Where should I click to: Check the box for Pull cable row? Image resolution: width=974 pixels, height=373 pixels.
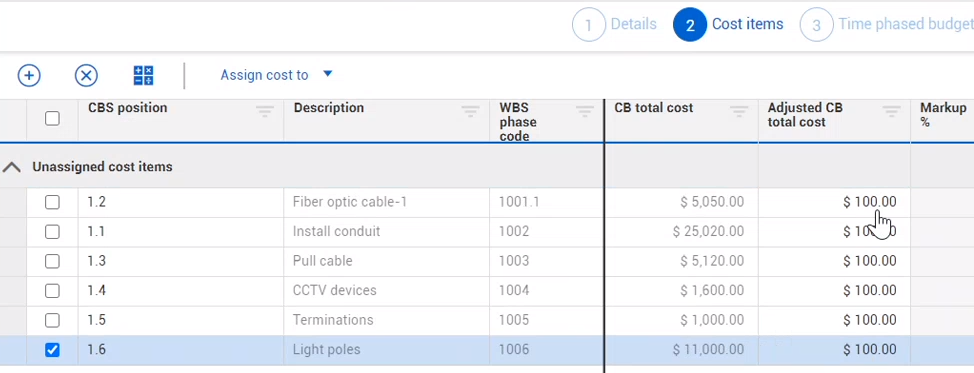coord(52,261)
